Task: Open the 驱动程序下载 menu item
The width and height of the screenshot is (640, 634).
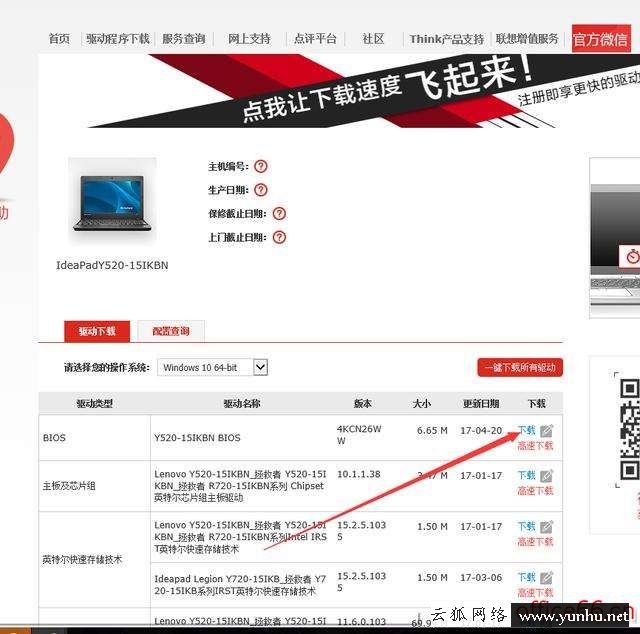Action: pyautogui.click(x=118, y=39)
